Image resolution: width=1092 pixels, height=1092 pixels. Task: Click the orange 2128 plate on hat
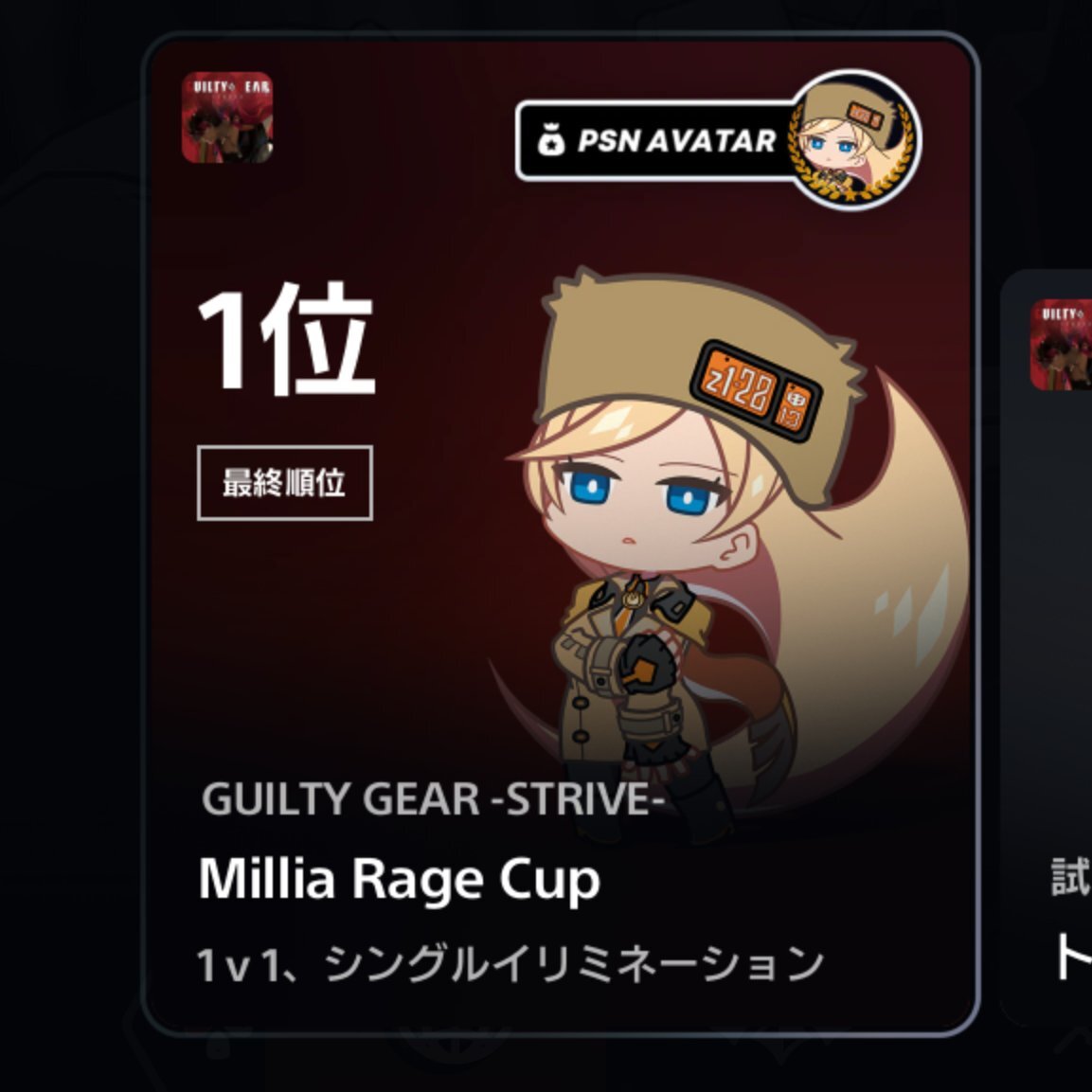(x=756, y=391)
